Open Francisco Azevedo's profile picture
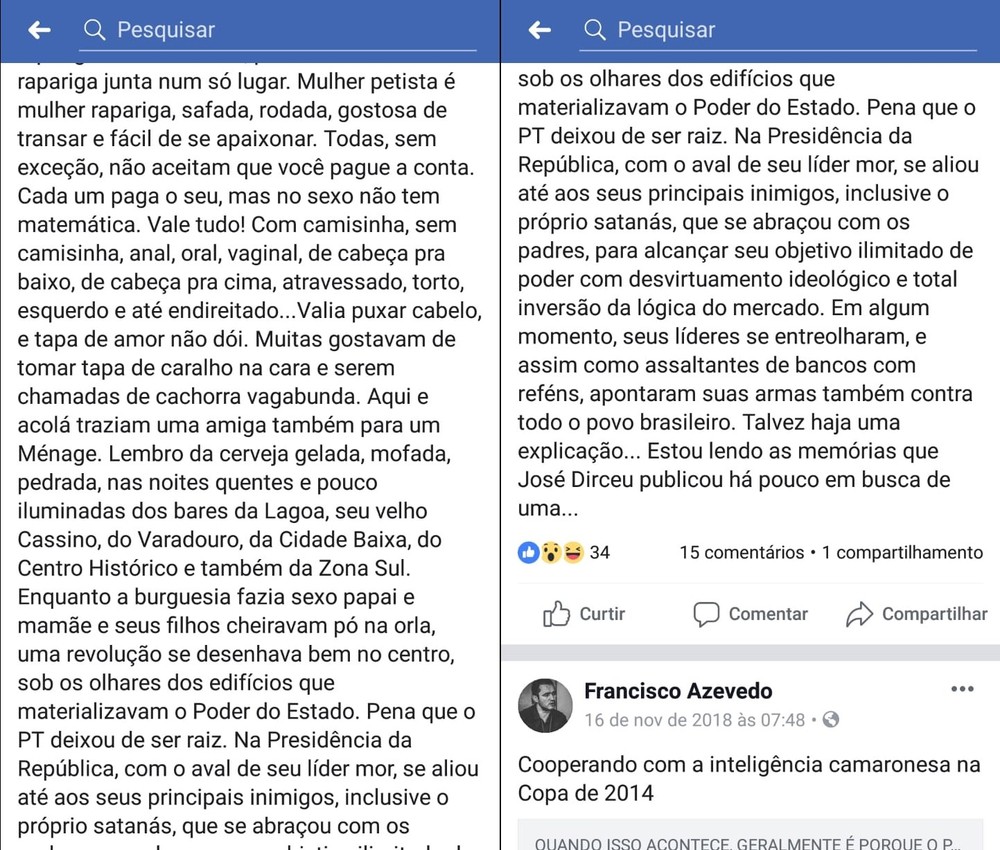 tap(545, 704)
